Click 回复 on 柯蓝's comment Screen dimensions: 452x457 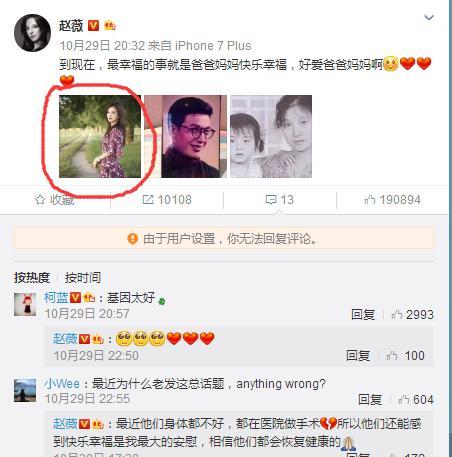click(363, 314)
